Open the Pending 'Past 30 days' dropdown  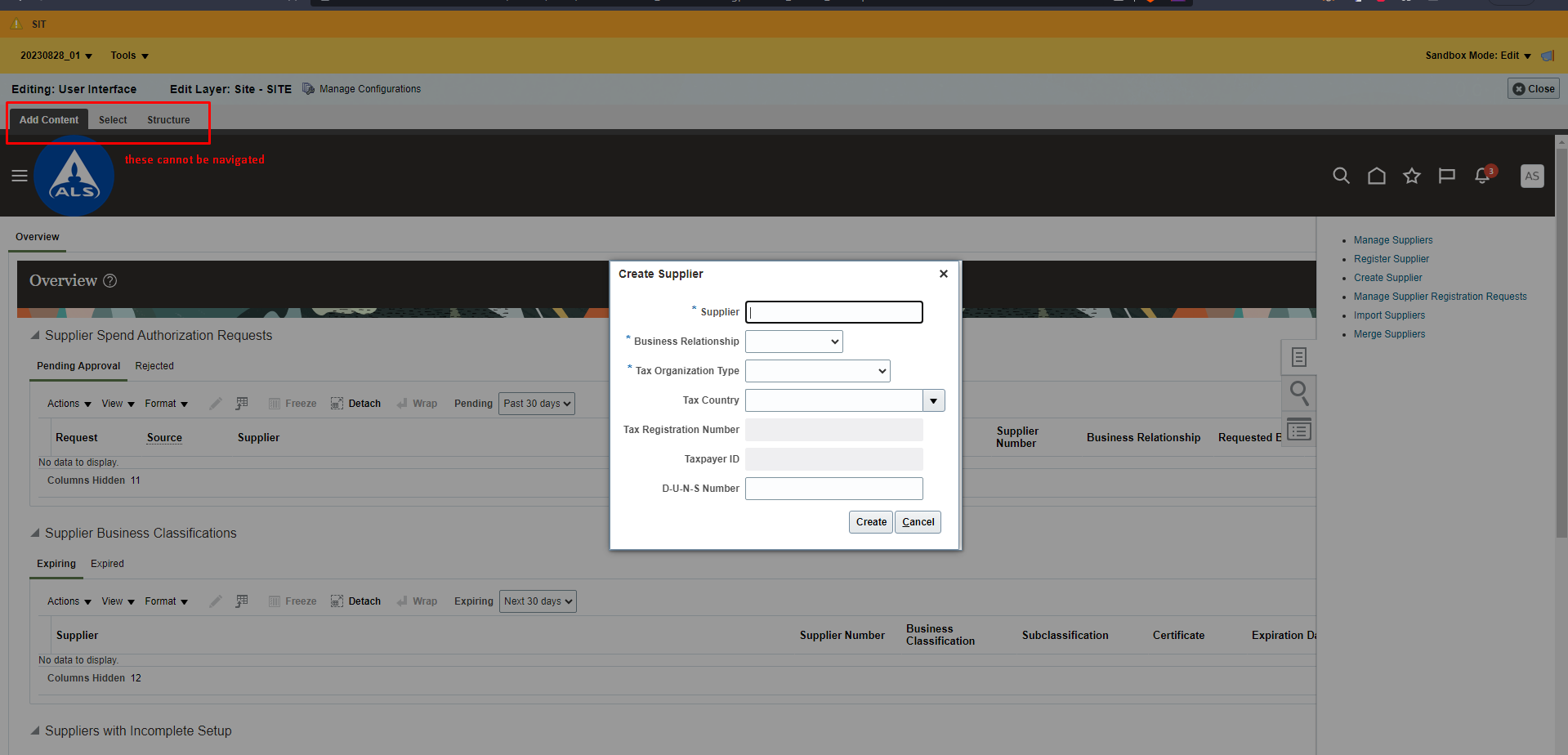(x=536, y=403)
